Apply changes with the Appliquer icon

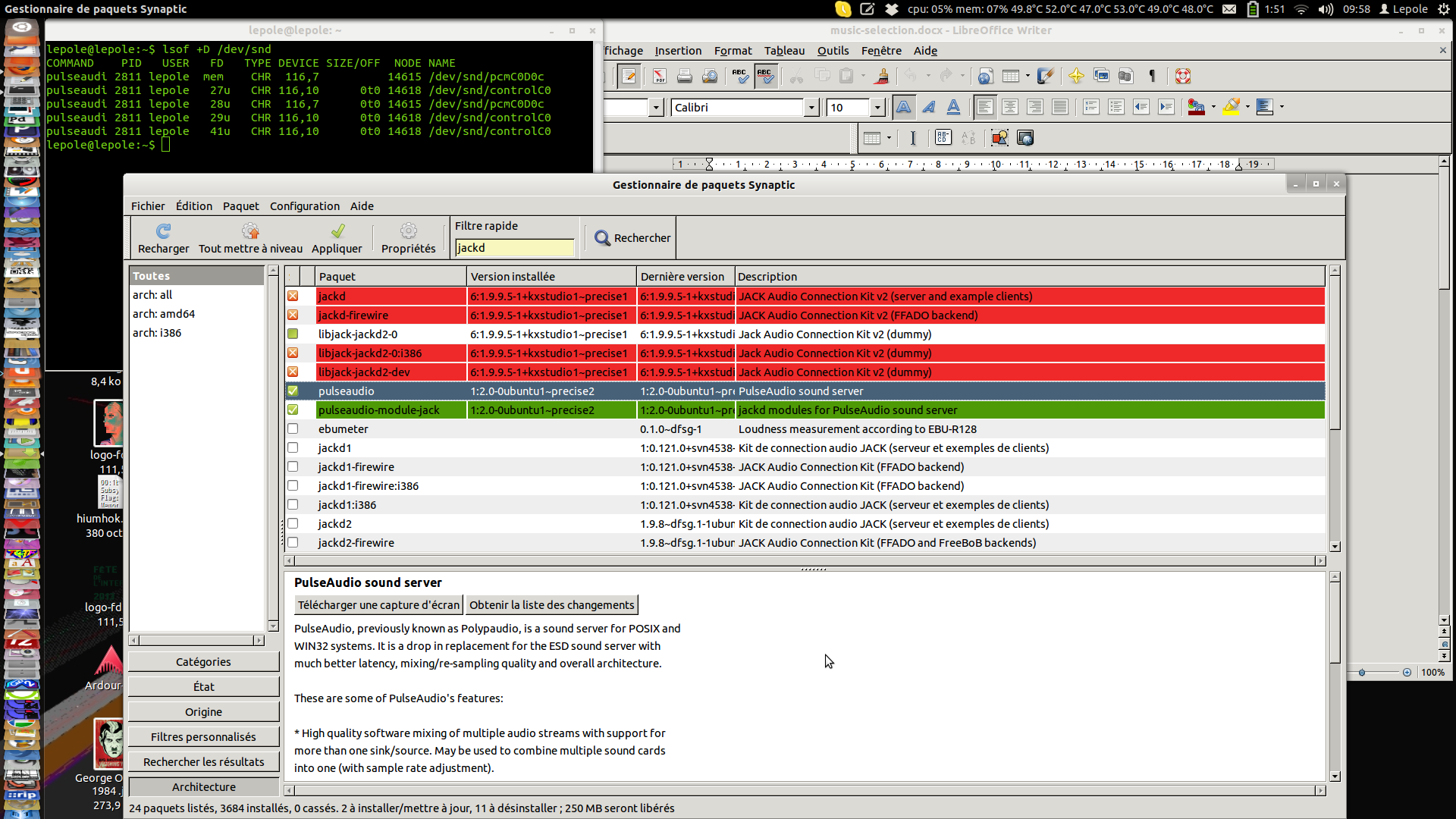tap(337, 231)
